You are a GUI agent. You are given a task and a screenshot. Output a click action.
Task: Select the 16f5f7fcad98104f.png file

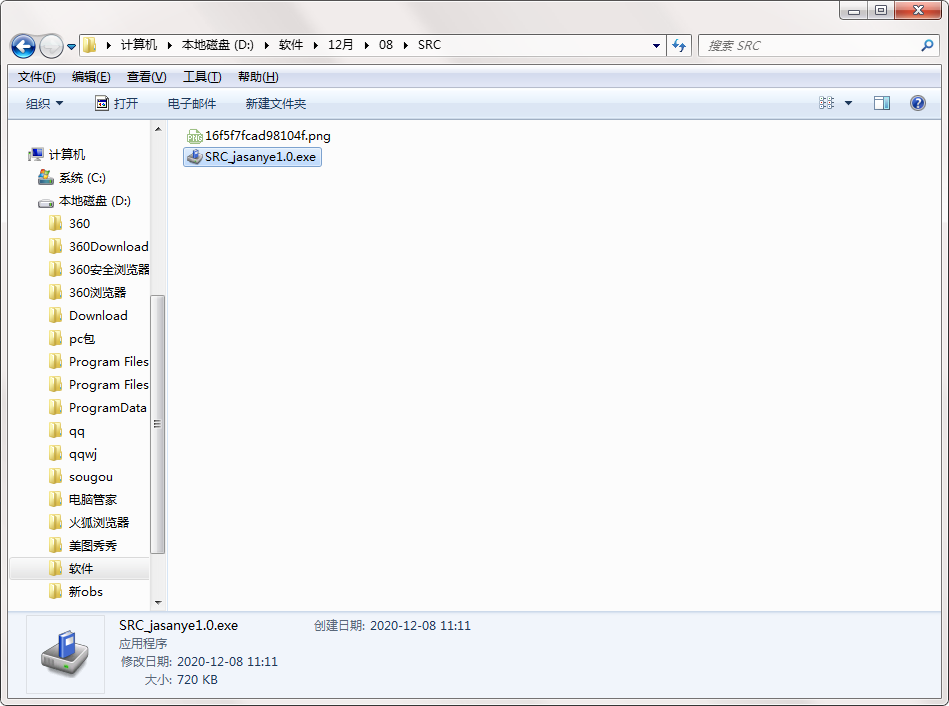(258, 136)
